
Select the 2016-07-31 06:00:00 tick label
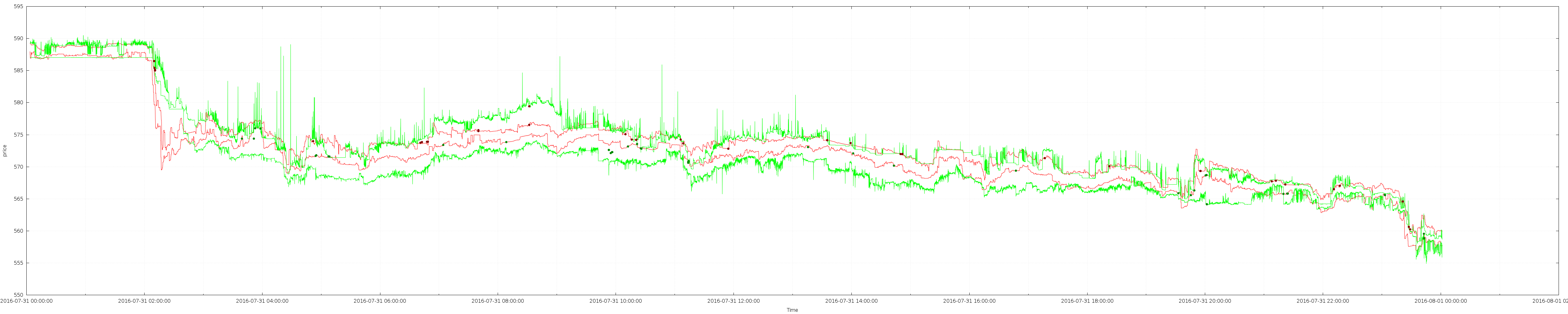pyautogui.click(x=379, y=301)
